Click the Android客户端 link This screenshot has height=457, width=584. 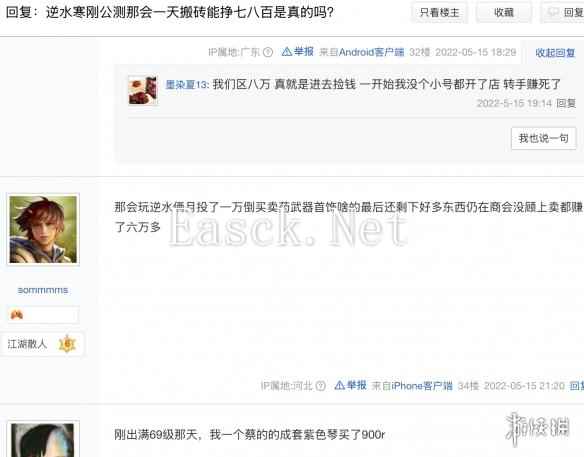371,52
